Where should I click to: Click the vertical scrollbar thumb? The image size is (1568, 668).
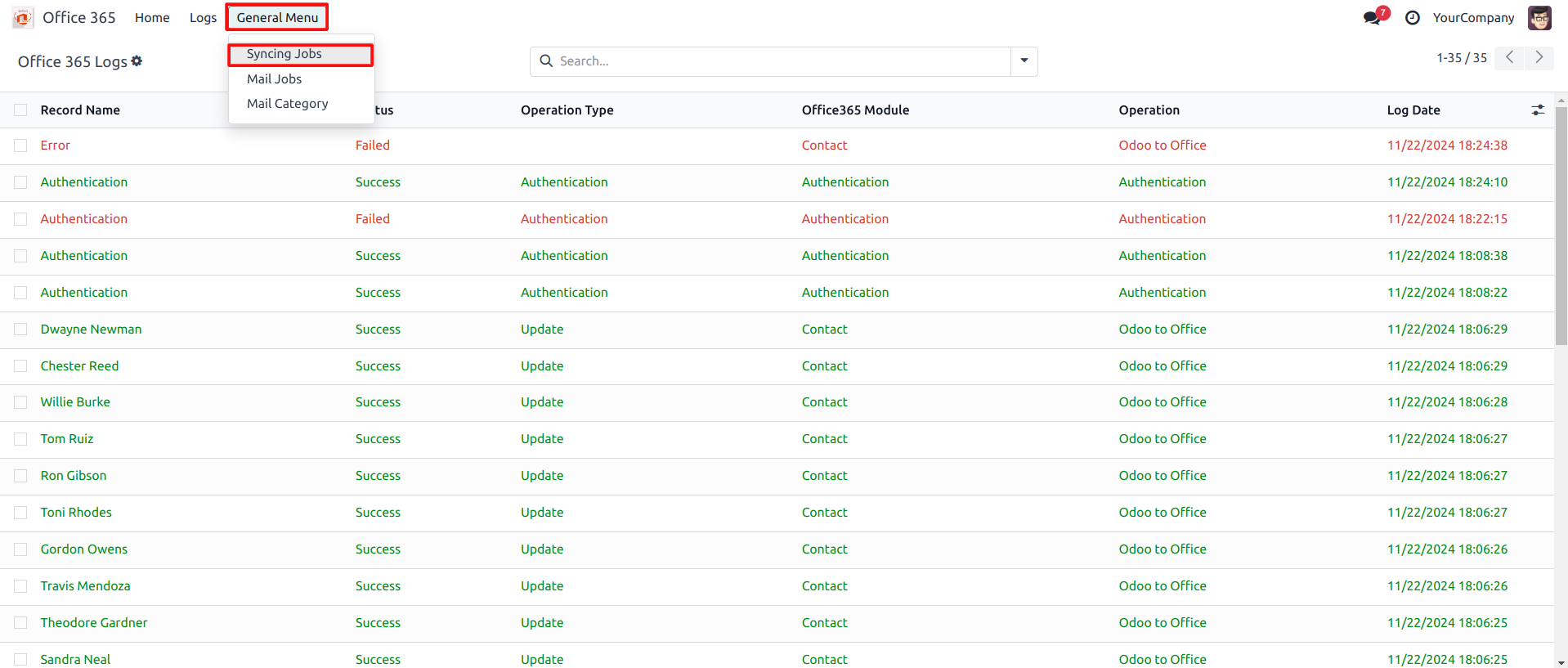click(1561, 225)
